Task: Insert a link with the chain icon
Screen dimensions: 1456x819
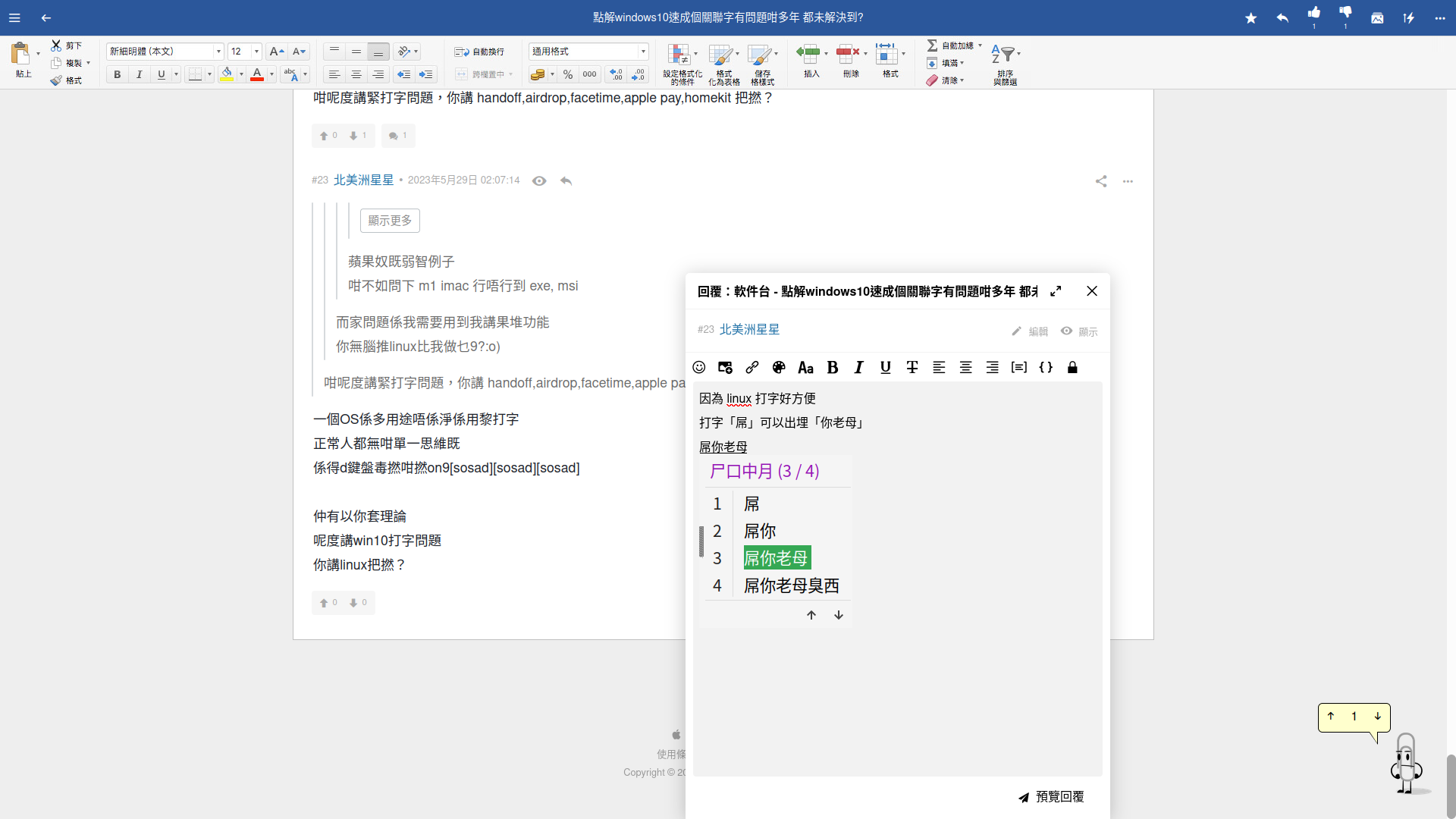Action: point(752,368)
